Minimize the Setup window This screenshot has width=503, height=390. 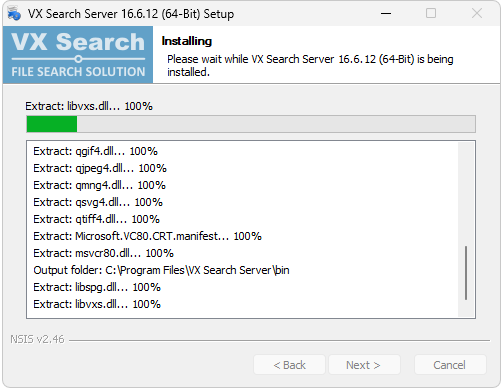click(386, 14)
